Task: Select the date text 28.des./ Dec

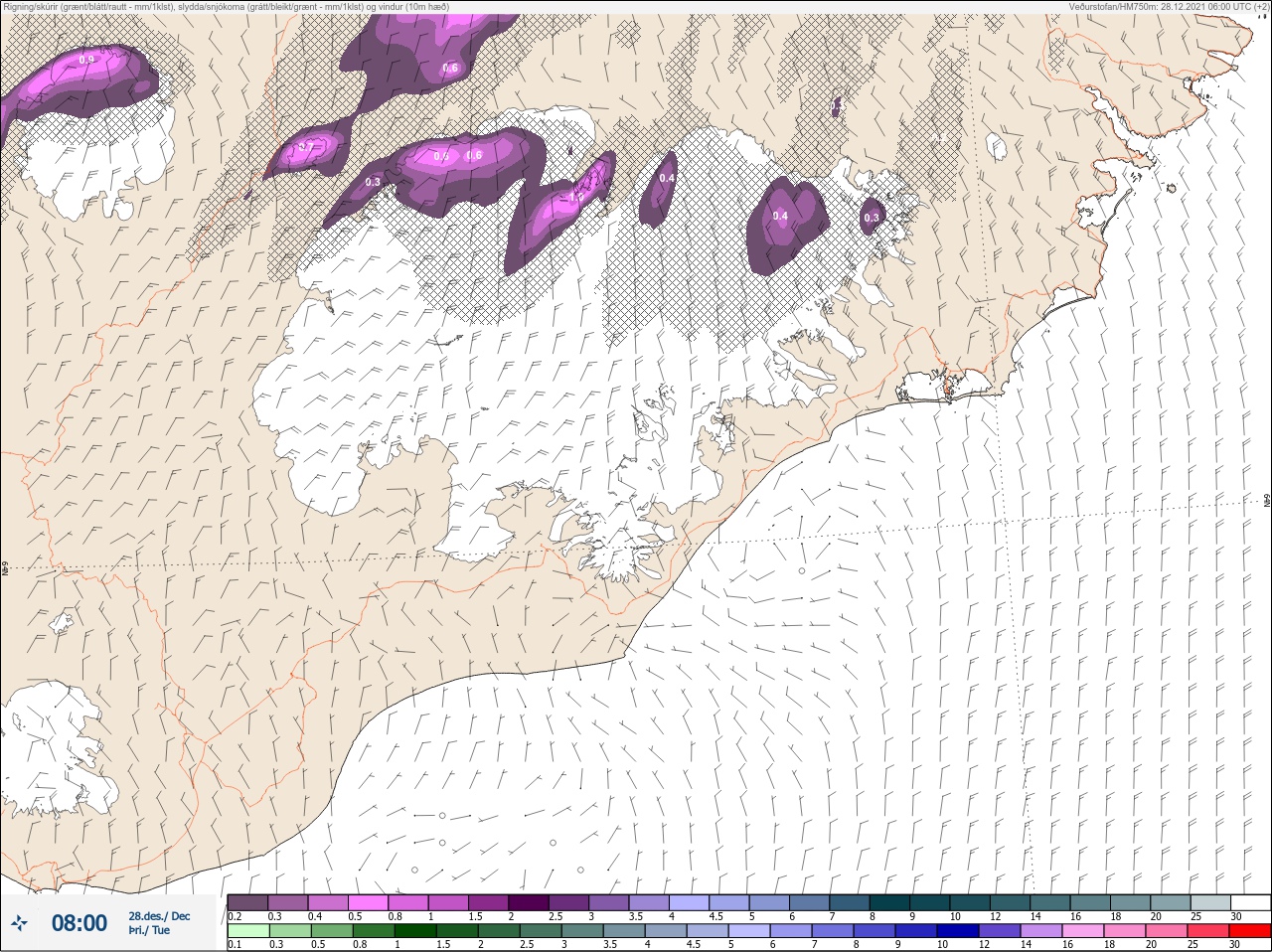Action: [x=159, y=915]
